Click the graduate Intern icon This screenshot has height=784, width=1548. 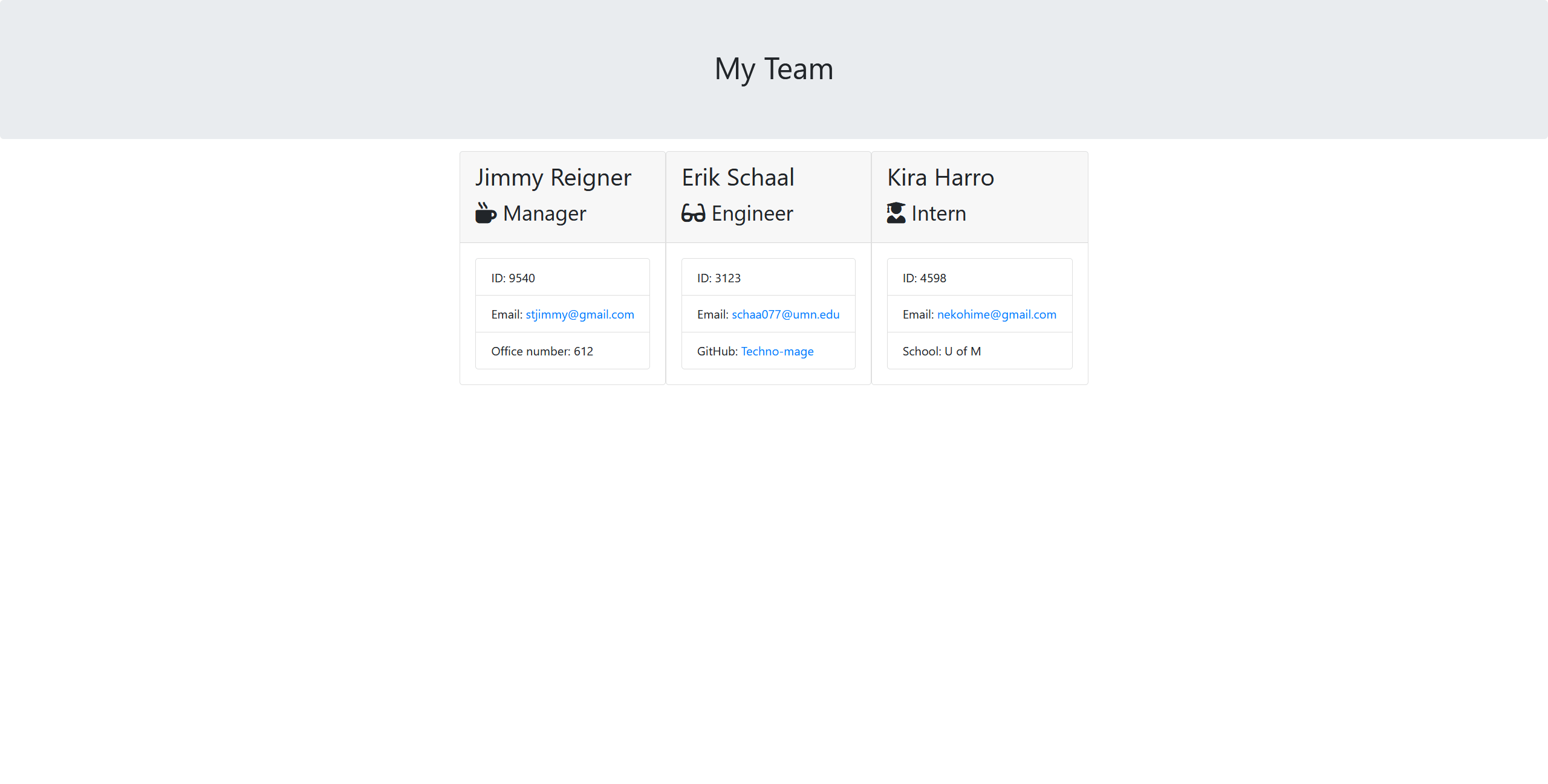[x=896, y=213]
